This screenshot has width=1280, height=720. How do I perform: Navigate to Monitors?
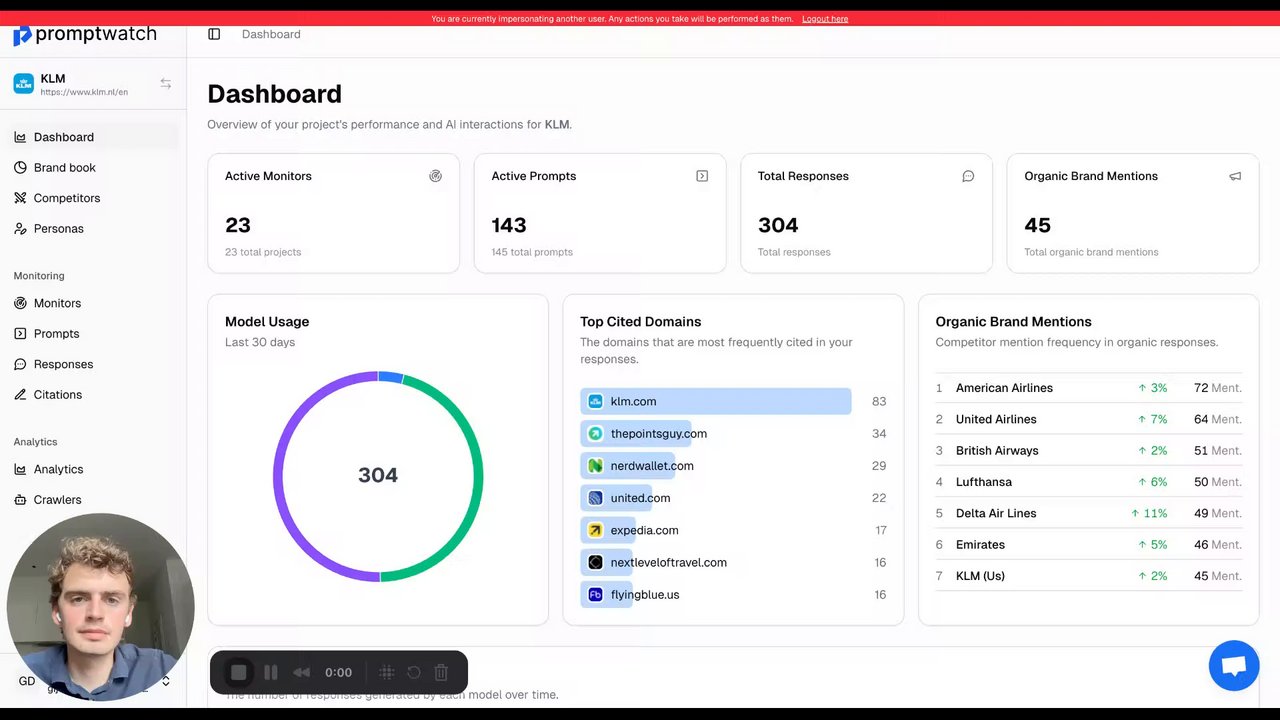click(93, 303)
